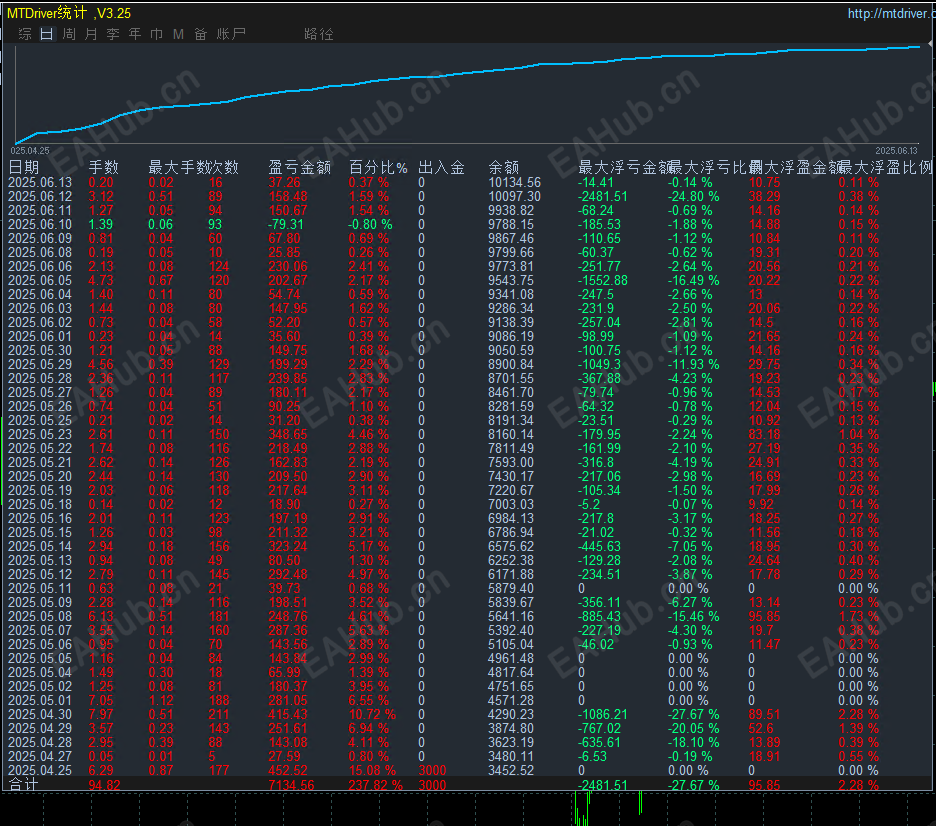Click the 7134.56 total profit value
This screenshot has height=826, width=936.
pos(291,785)
